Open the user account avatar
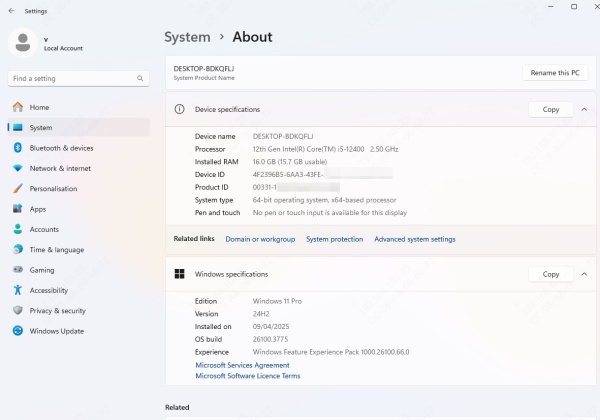 click(x=23, y=42)
